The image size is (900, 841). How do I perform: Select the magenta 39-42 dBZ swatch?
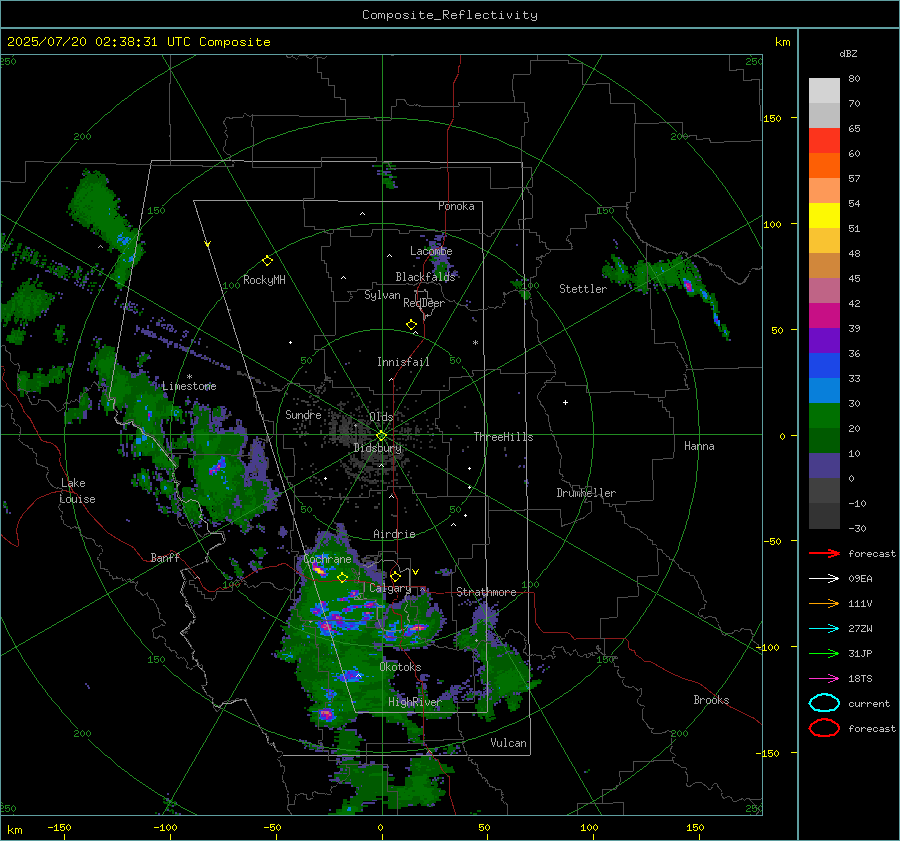824,316
